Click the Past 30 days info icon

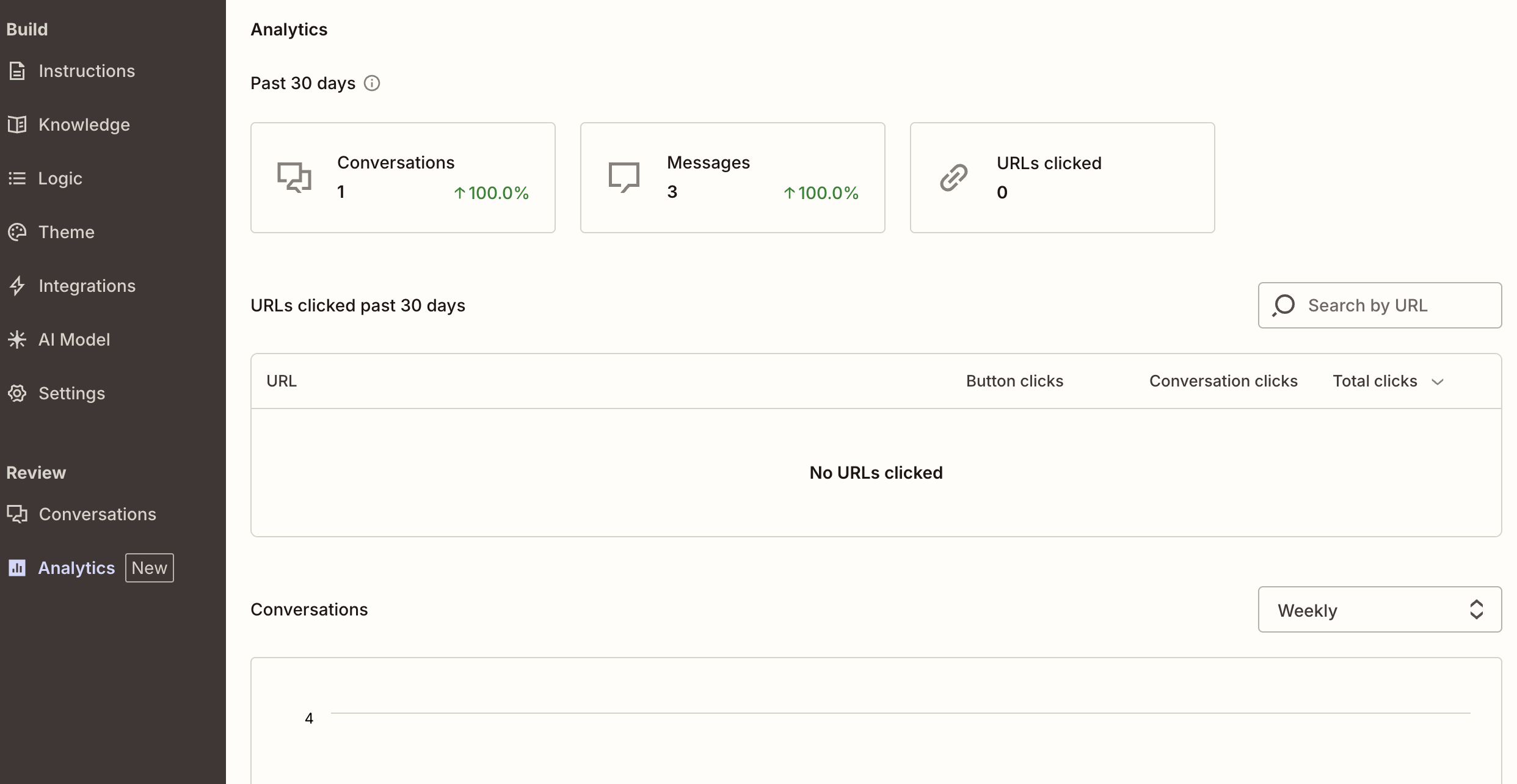tap(371, 82)
